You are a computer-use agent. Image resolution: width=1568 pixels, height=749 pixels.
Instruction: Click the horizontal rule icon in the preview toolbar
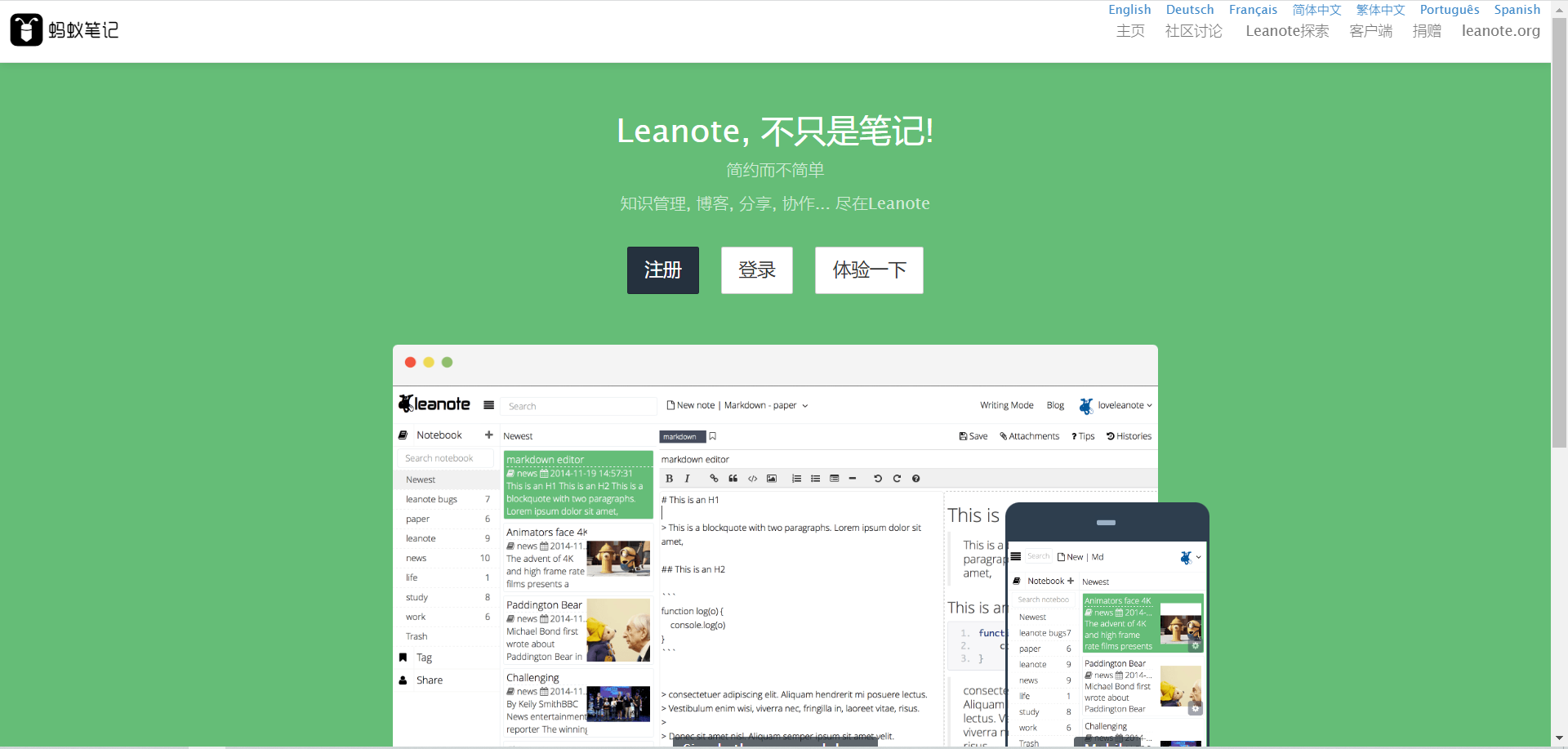pos(852,479)
